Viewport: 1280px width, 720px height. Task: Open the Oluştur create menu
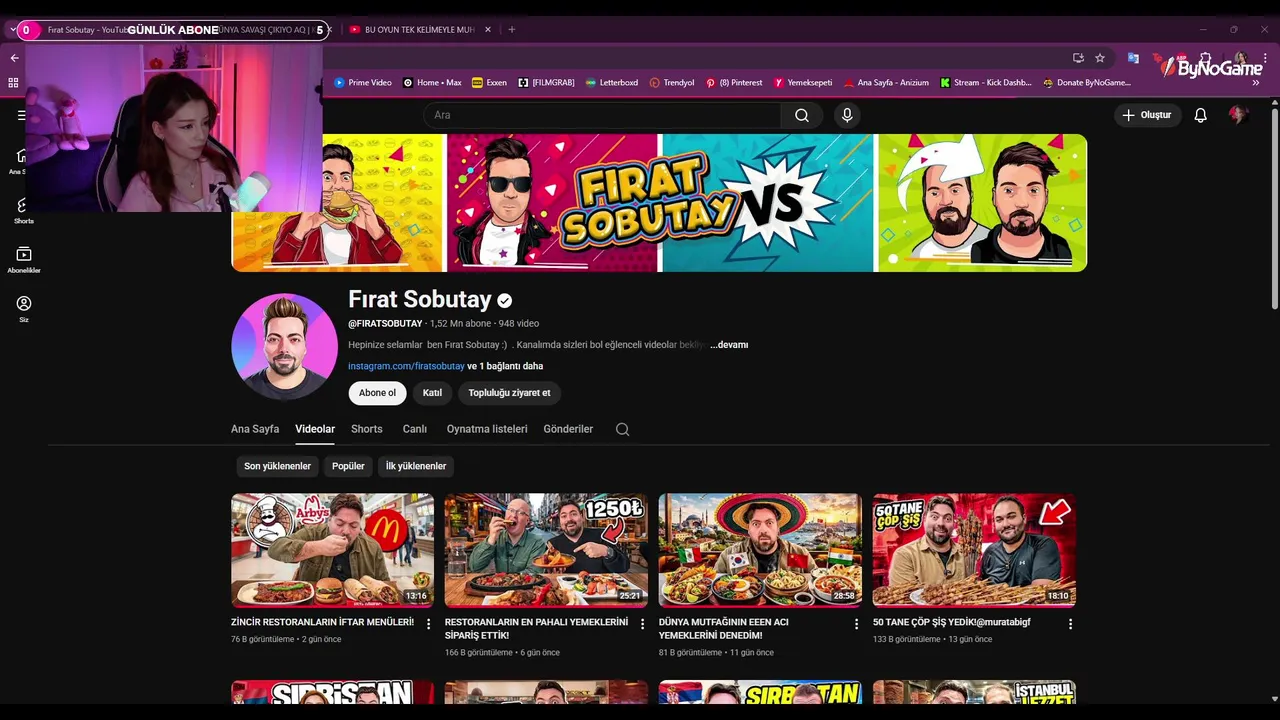pyautogui.click(x=1147, y=115)
